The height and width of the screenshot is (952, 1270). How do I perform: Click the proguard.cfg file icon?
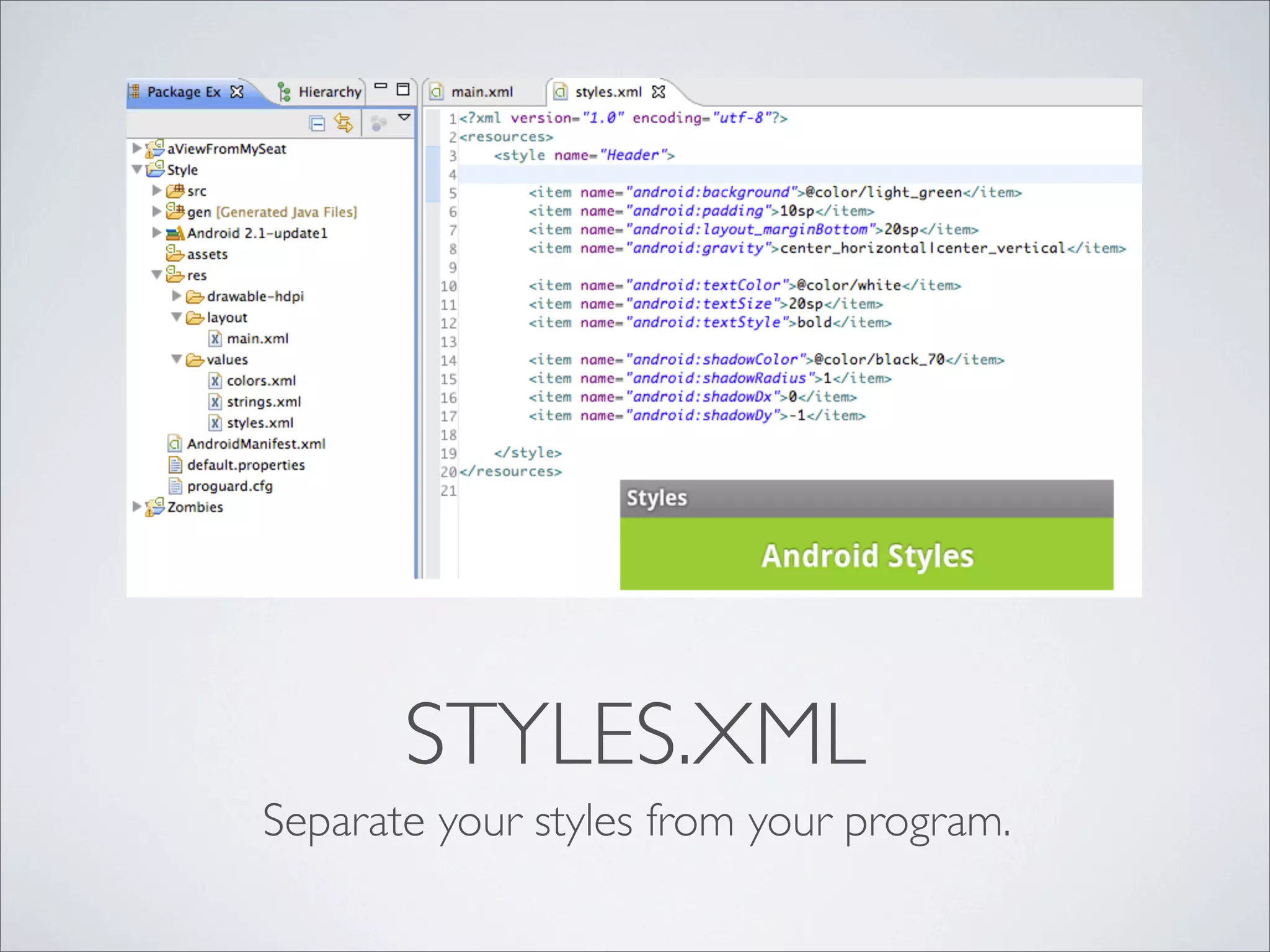point(175,486)
